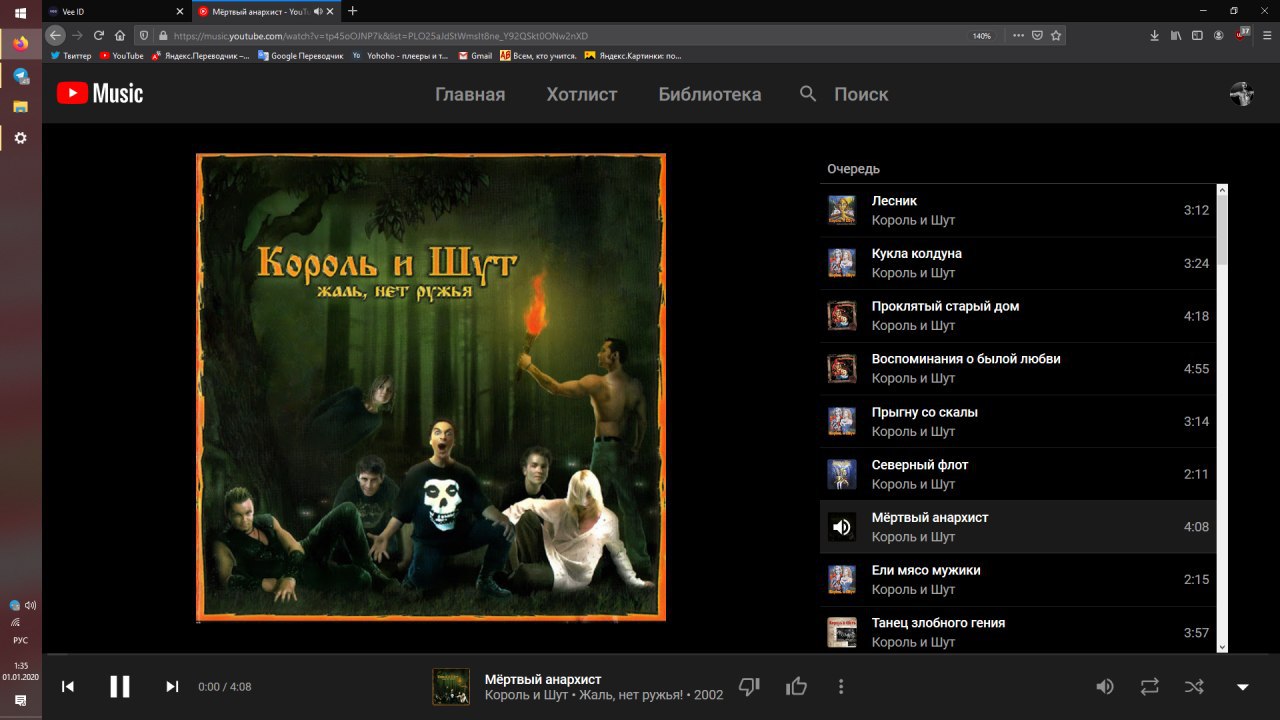Screen dimensions: 1280x720
Task: Click the 140% zoom level indicator
Action: pos(982,35)
